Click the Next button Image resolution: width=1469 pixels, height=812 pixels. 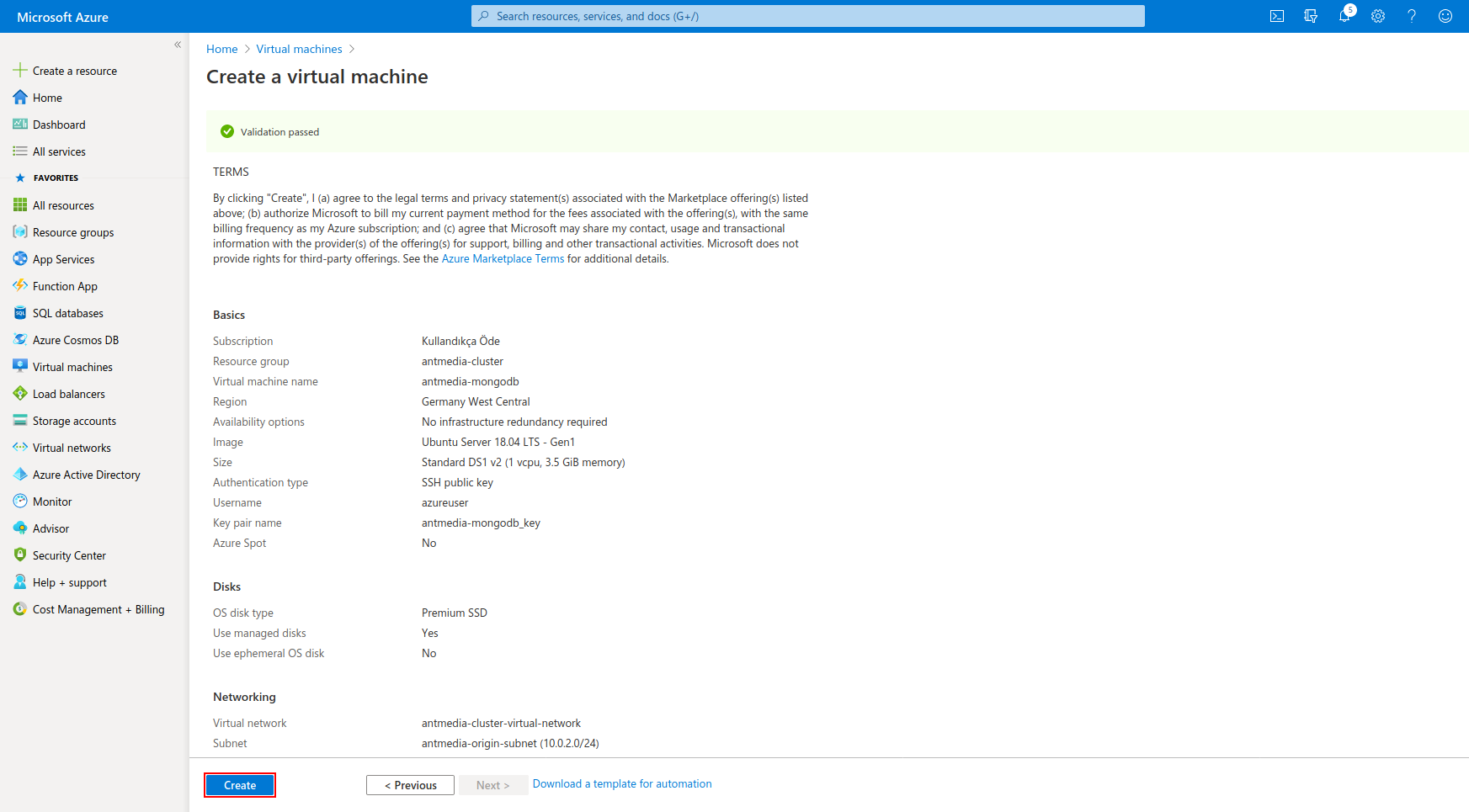[x=492, y=785]
